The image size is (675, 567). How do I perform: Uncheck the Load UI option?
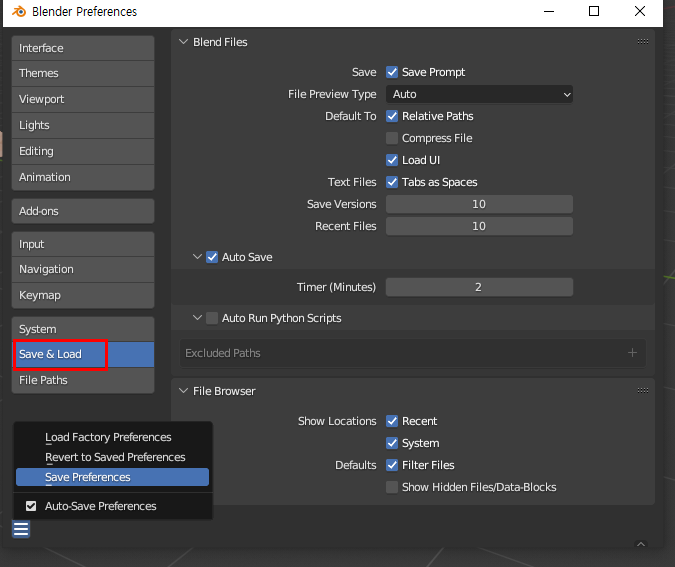click(392, 160)
